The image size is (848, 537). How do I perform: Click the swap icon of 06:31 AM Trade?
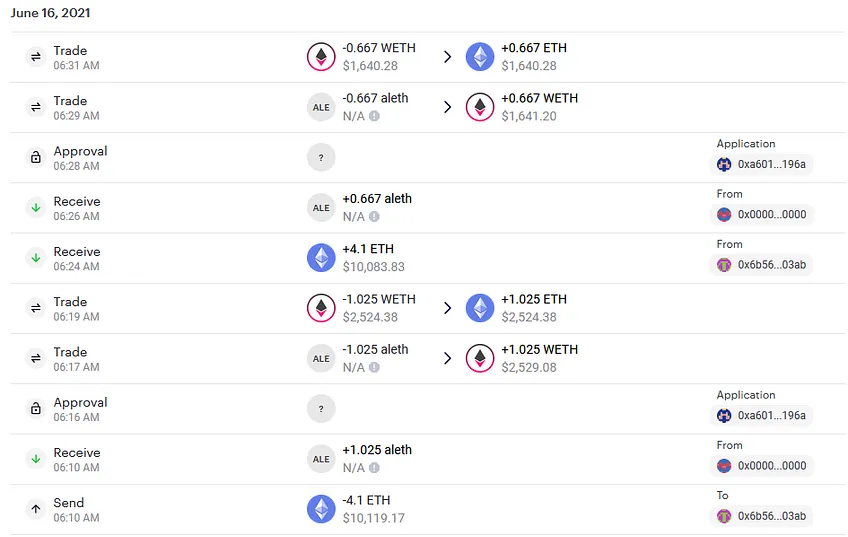(x=36, y=57)
